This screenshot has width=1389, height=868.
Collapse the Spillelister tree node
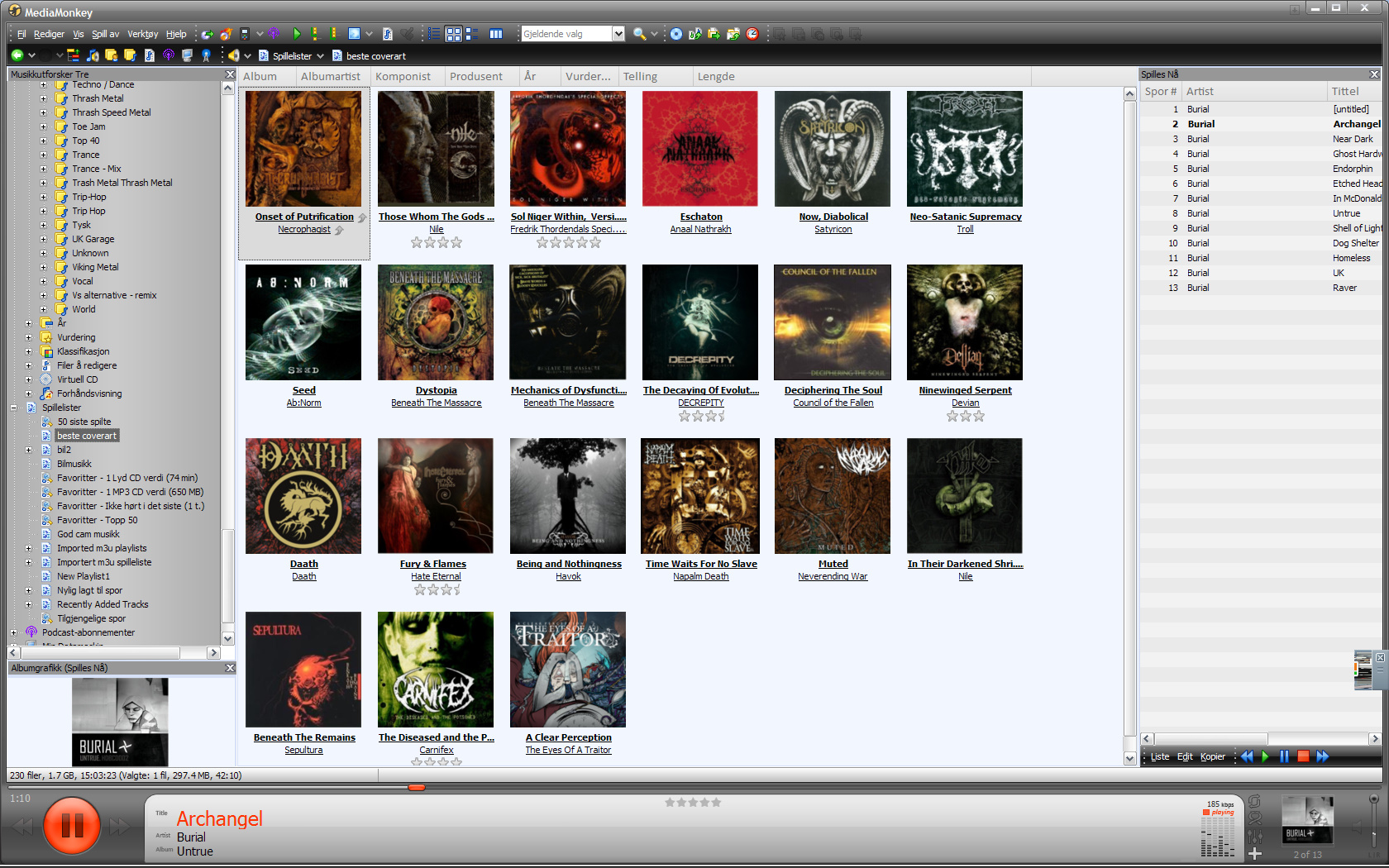[13, 408]
